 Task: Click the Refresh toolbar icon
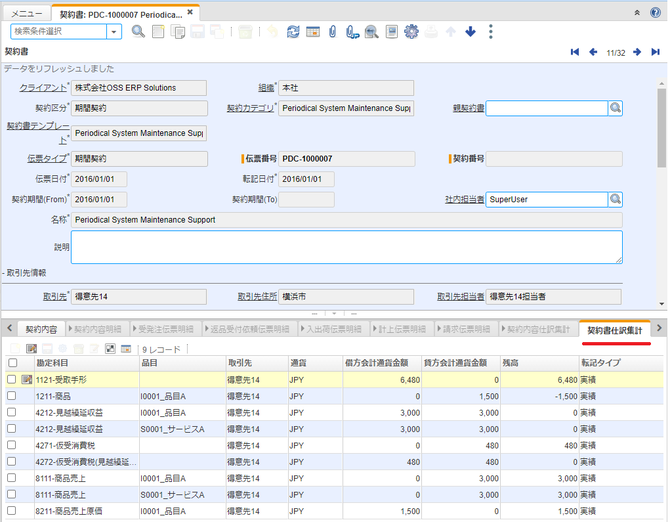293,32
